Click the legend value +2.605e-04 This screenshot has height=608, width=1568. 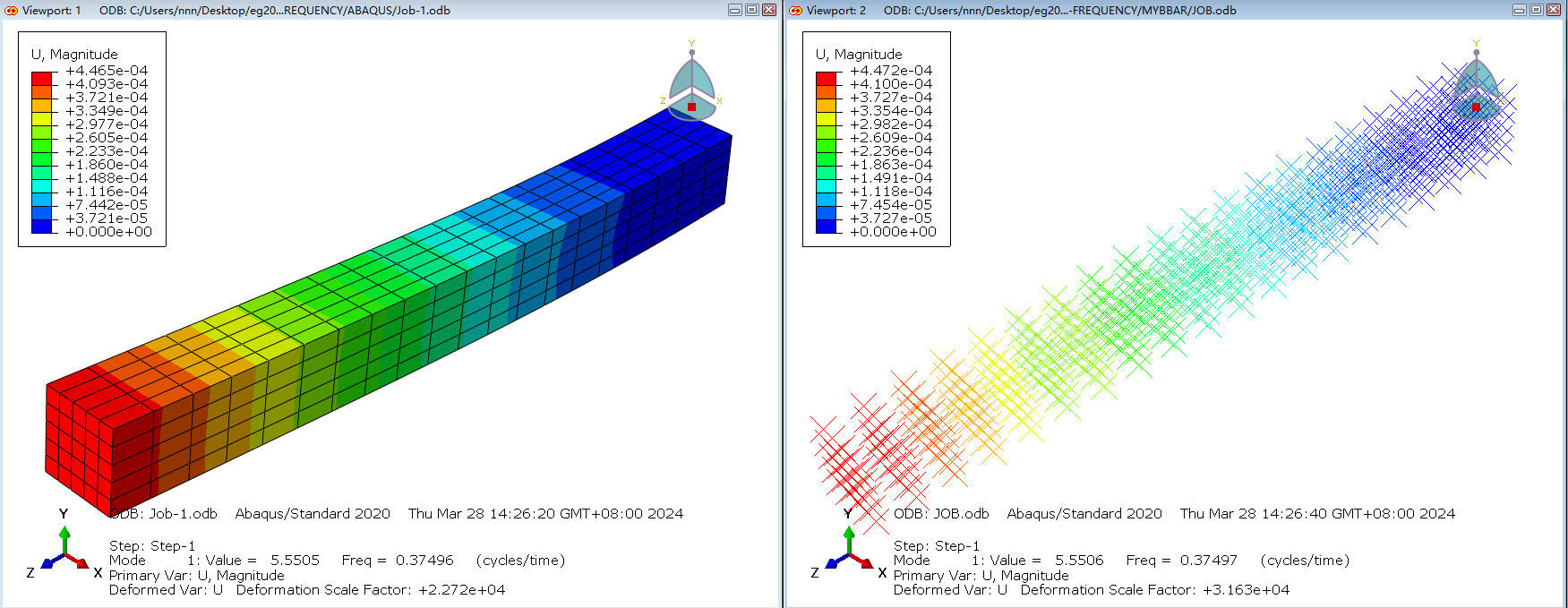107,138
